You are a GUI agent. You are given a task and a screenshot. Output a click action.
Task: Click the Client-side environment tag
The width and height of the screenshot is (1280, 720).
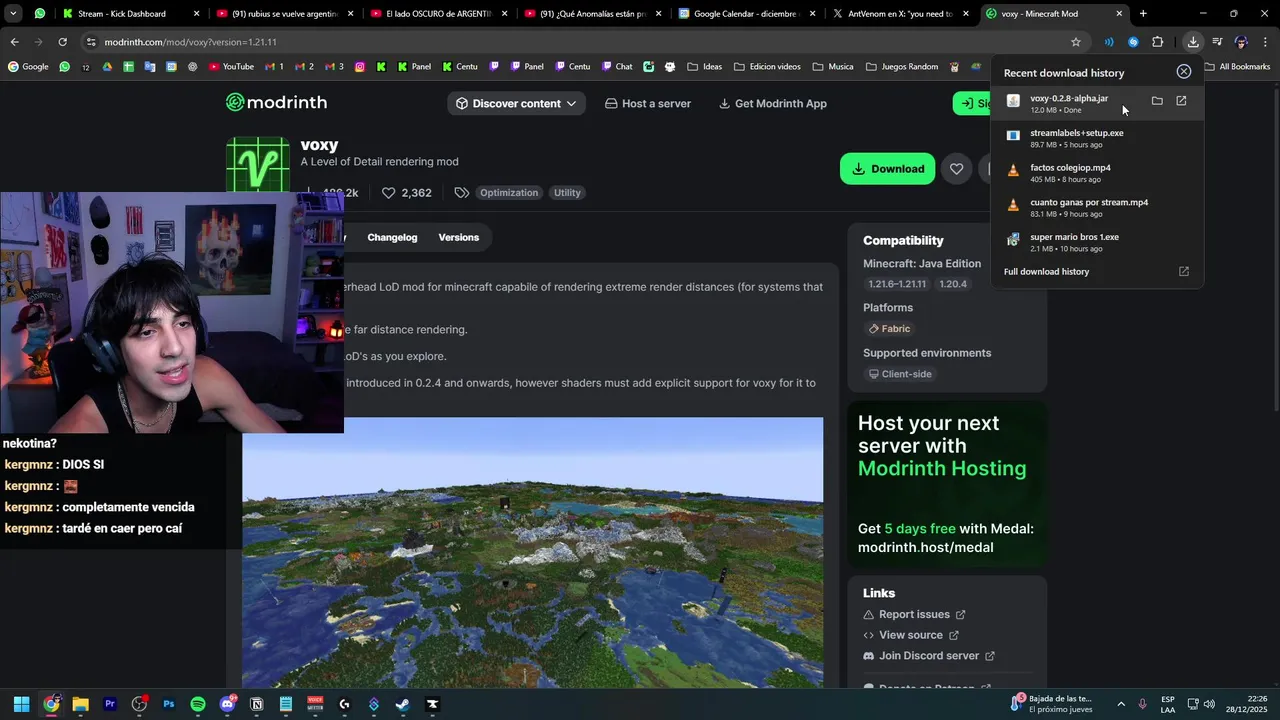(900, 374)
